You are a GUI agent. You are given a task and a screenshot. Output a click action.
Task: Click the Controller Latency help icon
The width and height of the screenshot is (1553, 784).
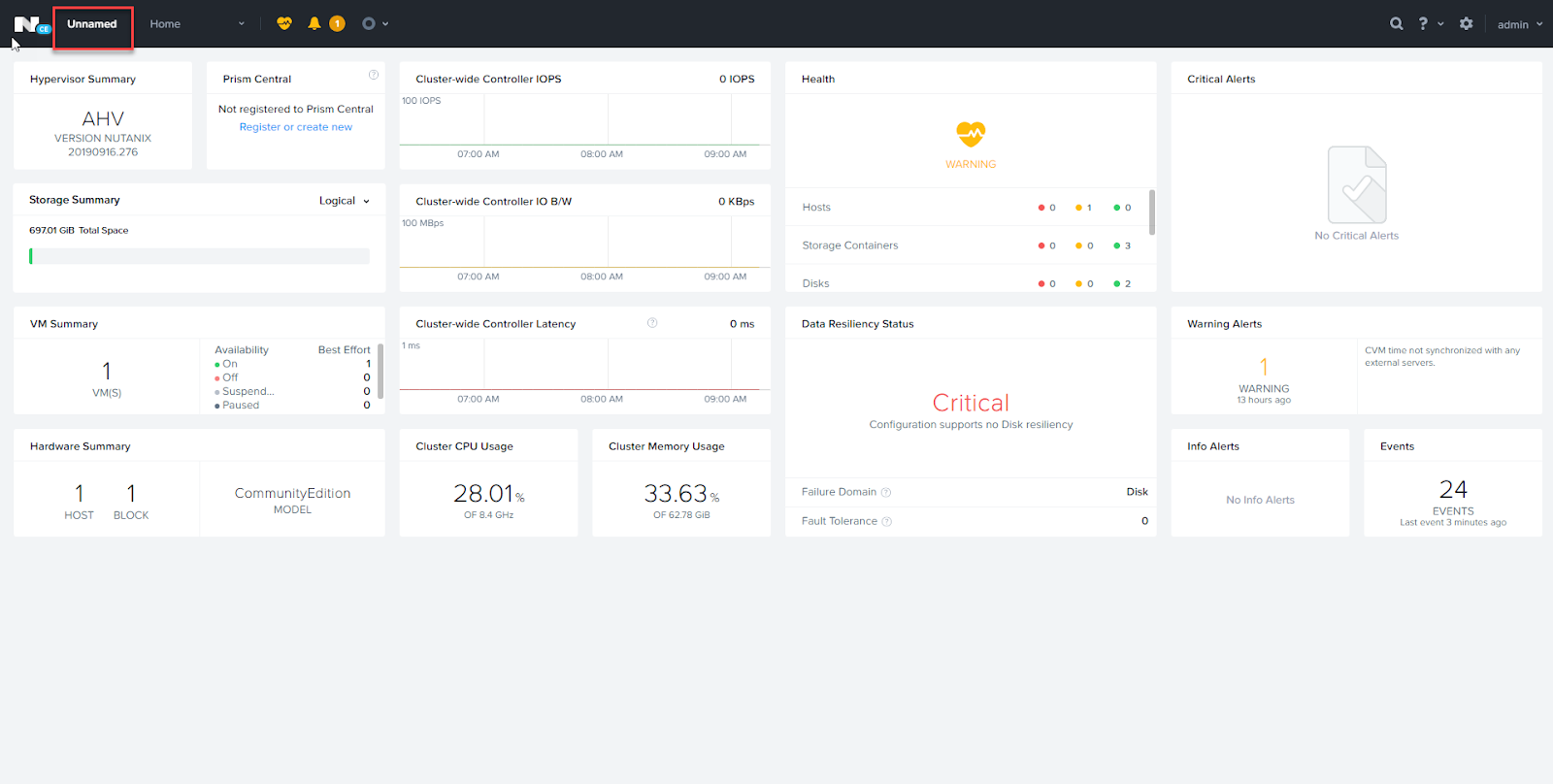(x=652, y=323)
